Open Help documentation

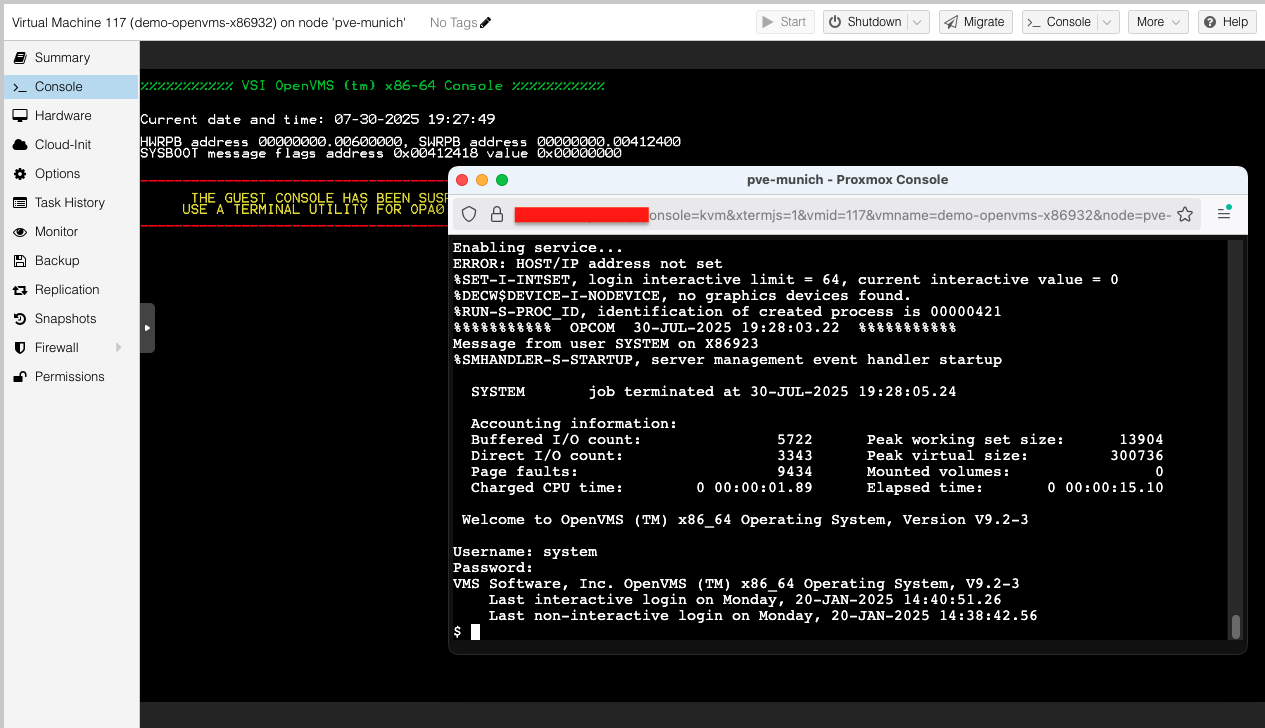pos(1226,22)
